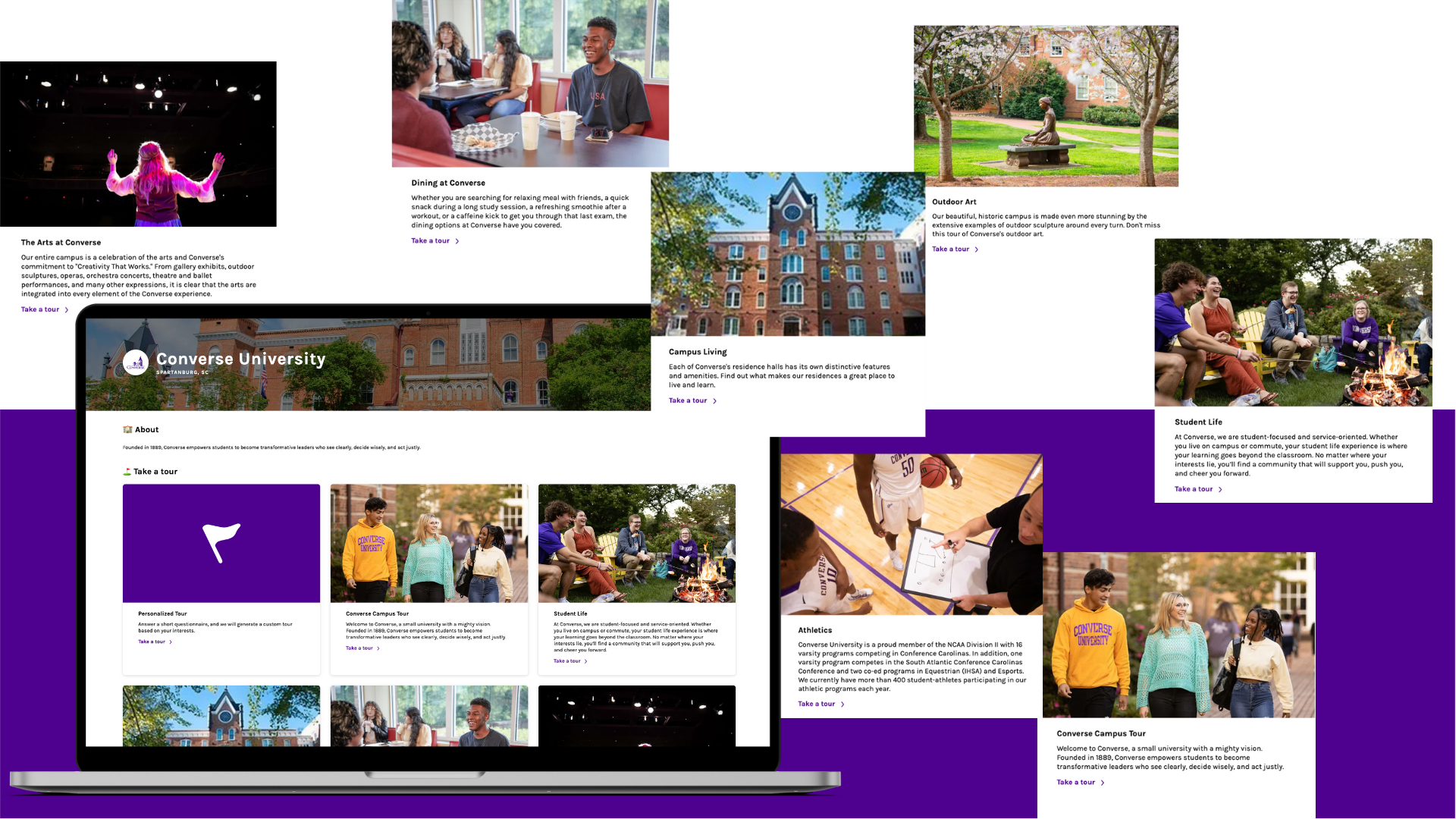Click 'Campus Living' card title
Viewport: 1456px width, 819px height.
[698, 352]
